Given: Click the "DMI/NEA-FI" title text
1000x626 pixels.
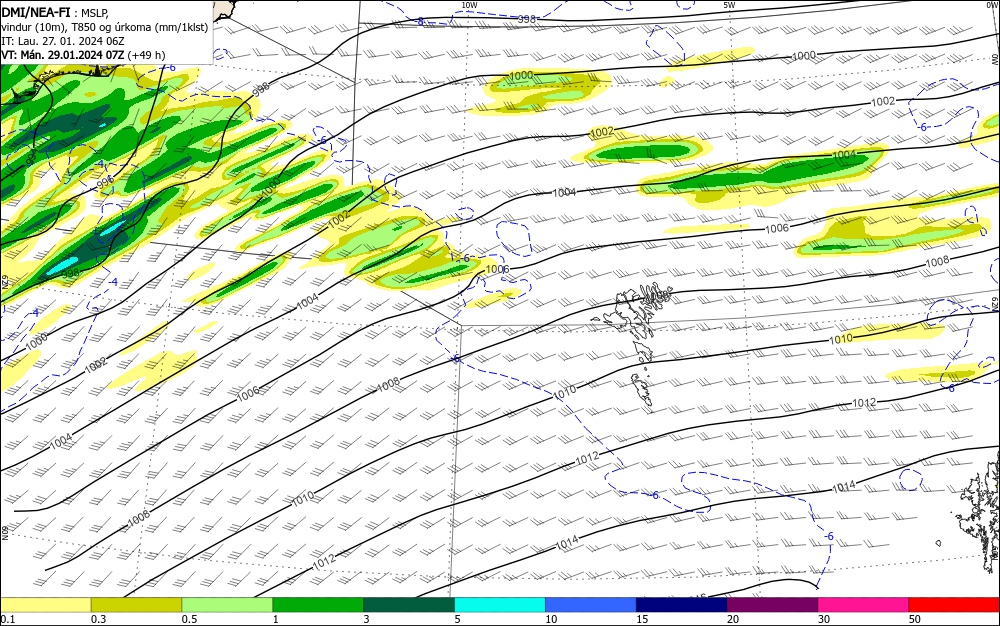Looking at the screenshot, I should click(x=36, y=11).
